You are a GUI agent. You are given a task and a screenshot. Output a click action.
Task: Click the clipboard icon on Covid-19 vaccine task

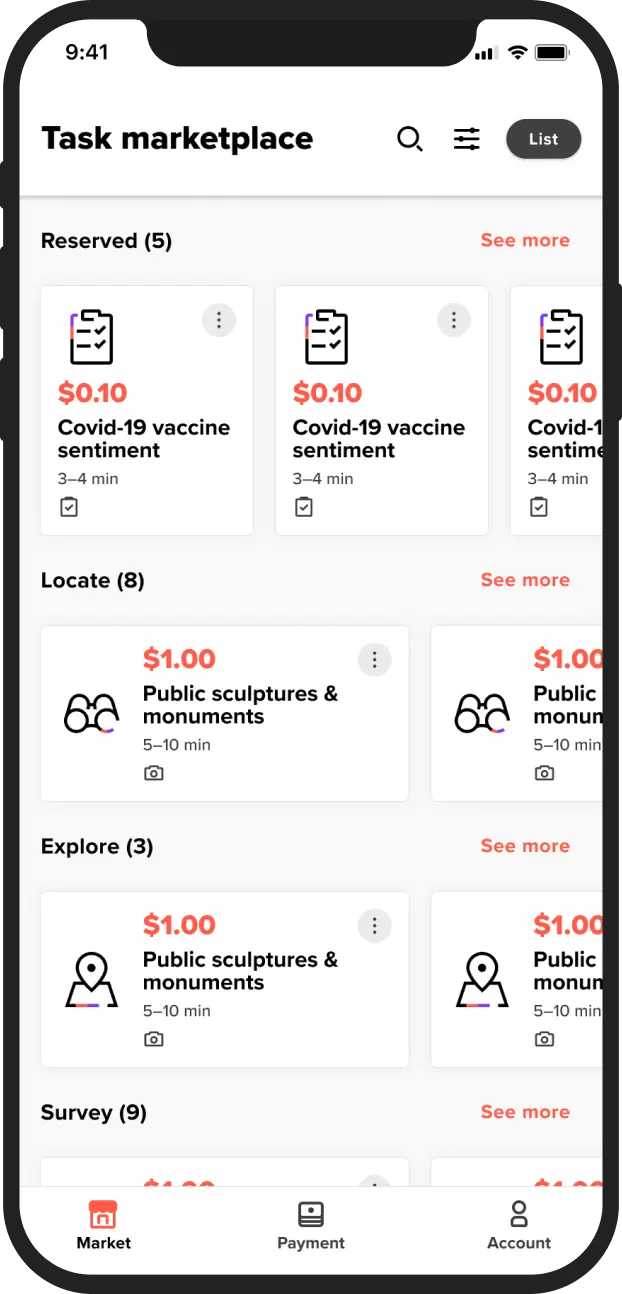[91, 337]
